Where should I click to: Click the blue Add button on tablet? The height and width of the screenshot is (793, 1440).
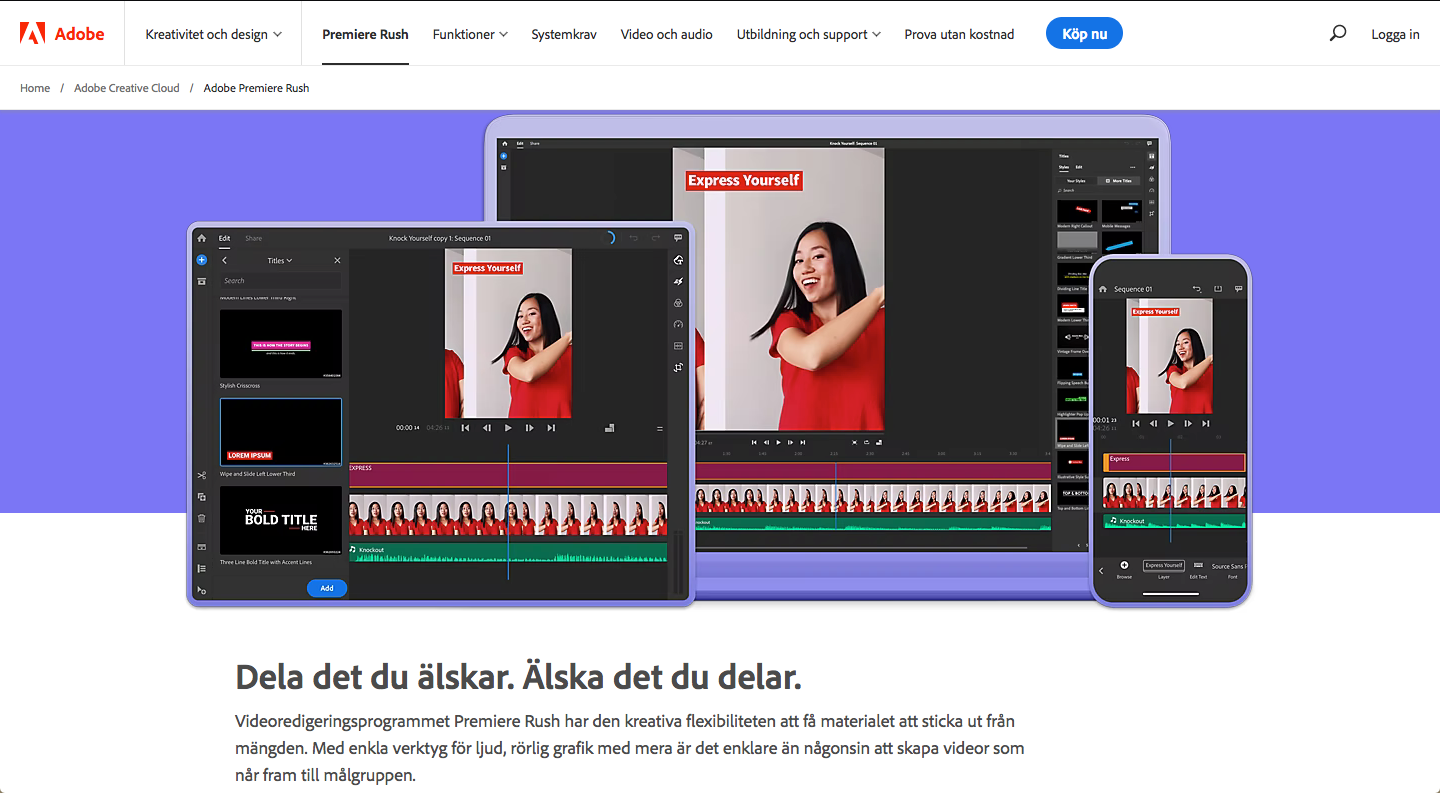(327, 588)
